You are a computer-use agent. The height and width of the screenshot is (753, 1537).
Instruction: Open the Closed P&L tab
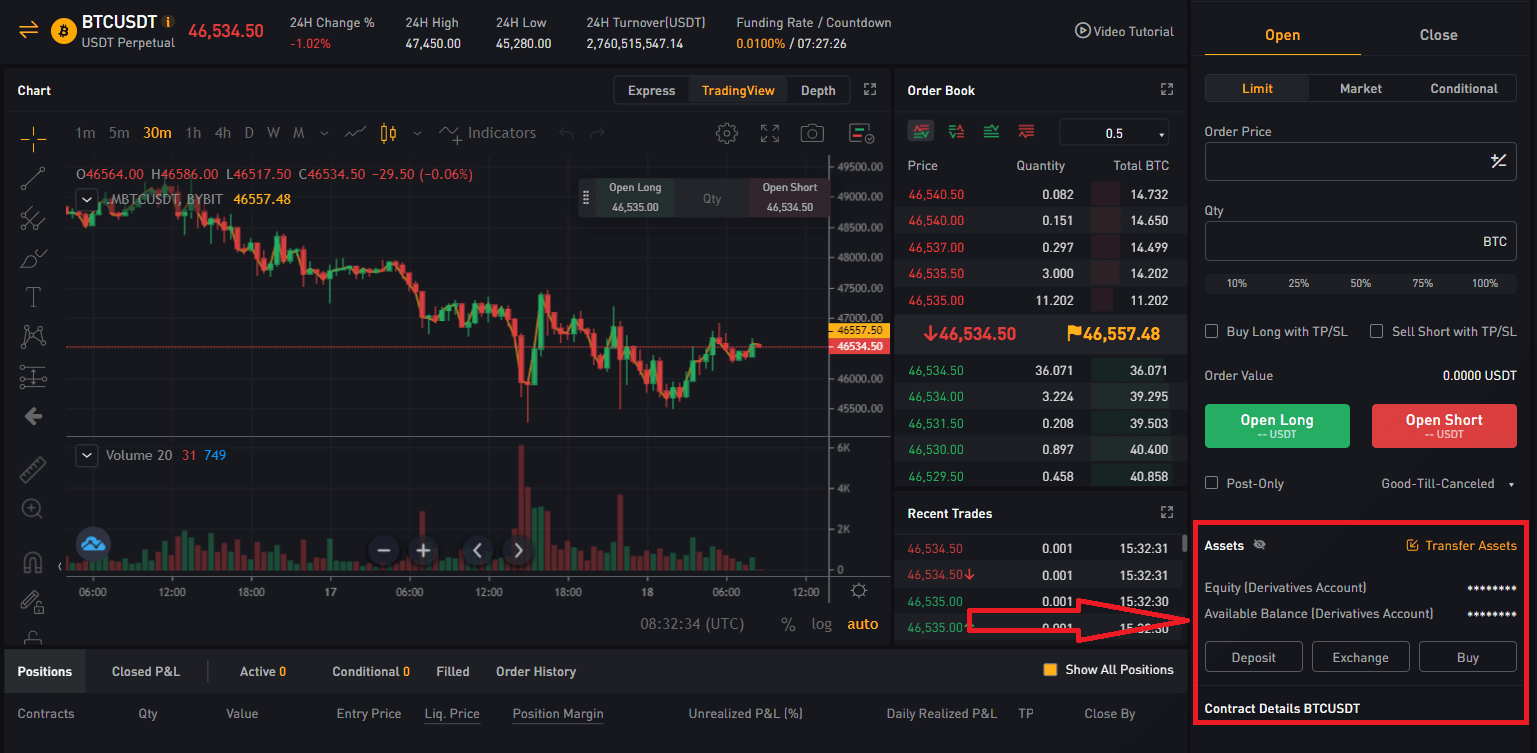145,671
